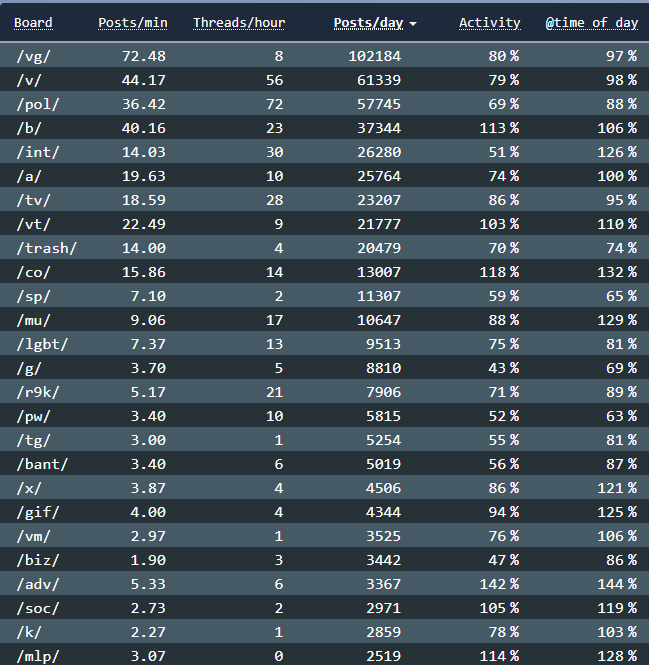Screen dimensions: 649x665
Task: Click the 43 % activity value
Action: [x=504, y=368]
